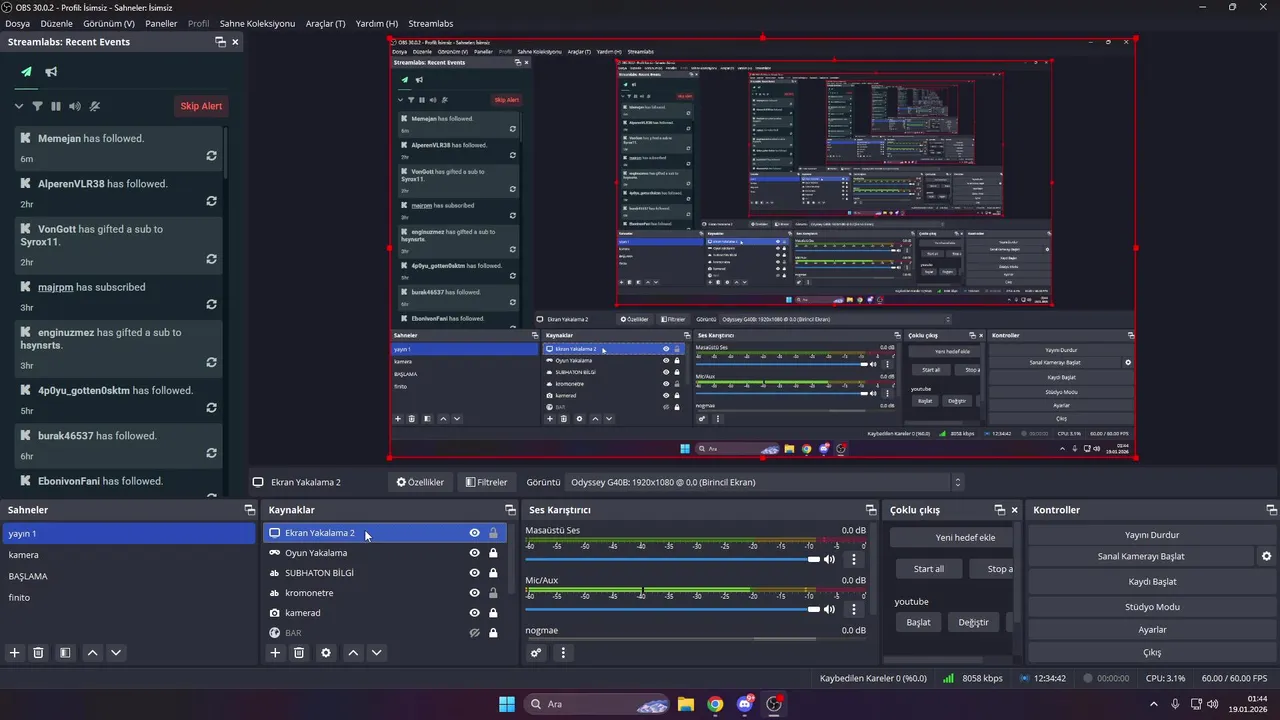1280x720 pixels.
Task: Replay the burak46537 follow alert
Action: tap(211, 453)
